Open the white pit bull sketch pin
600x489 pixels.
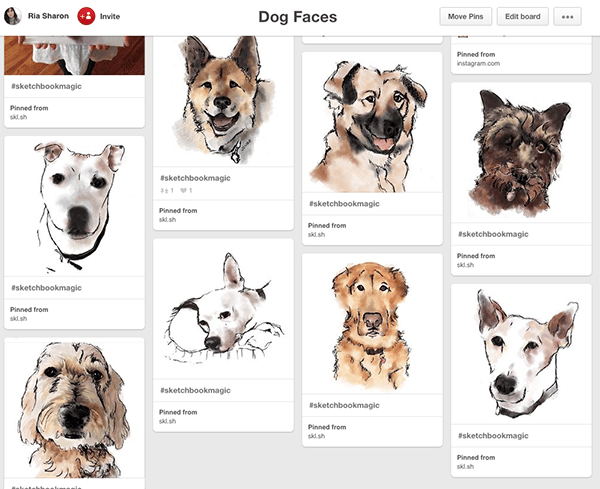[x=74, y=206]
